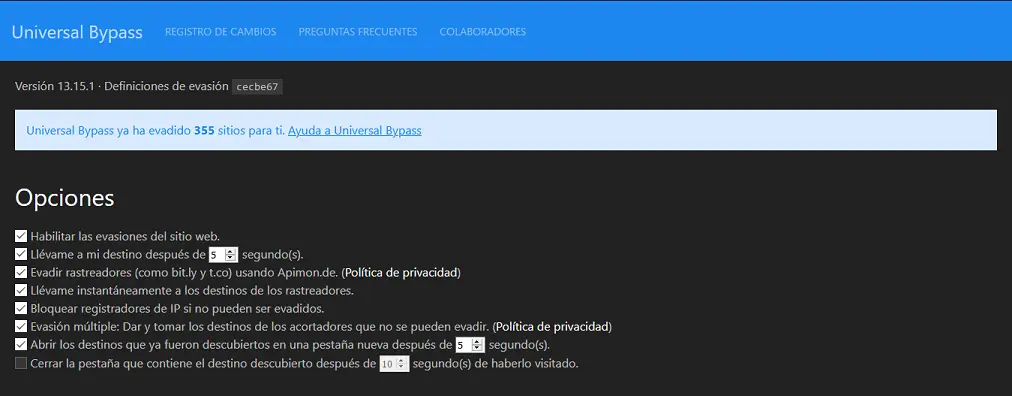Uncheck Evasión múltiple option

[x=21, y=326]
